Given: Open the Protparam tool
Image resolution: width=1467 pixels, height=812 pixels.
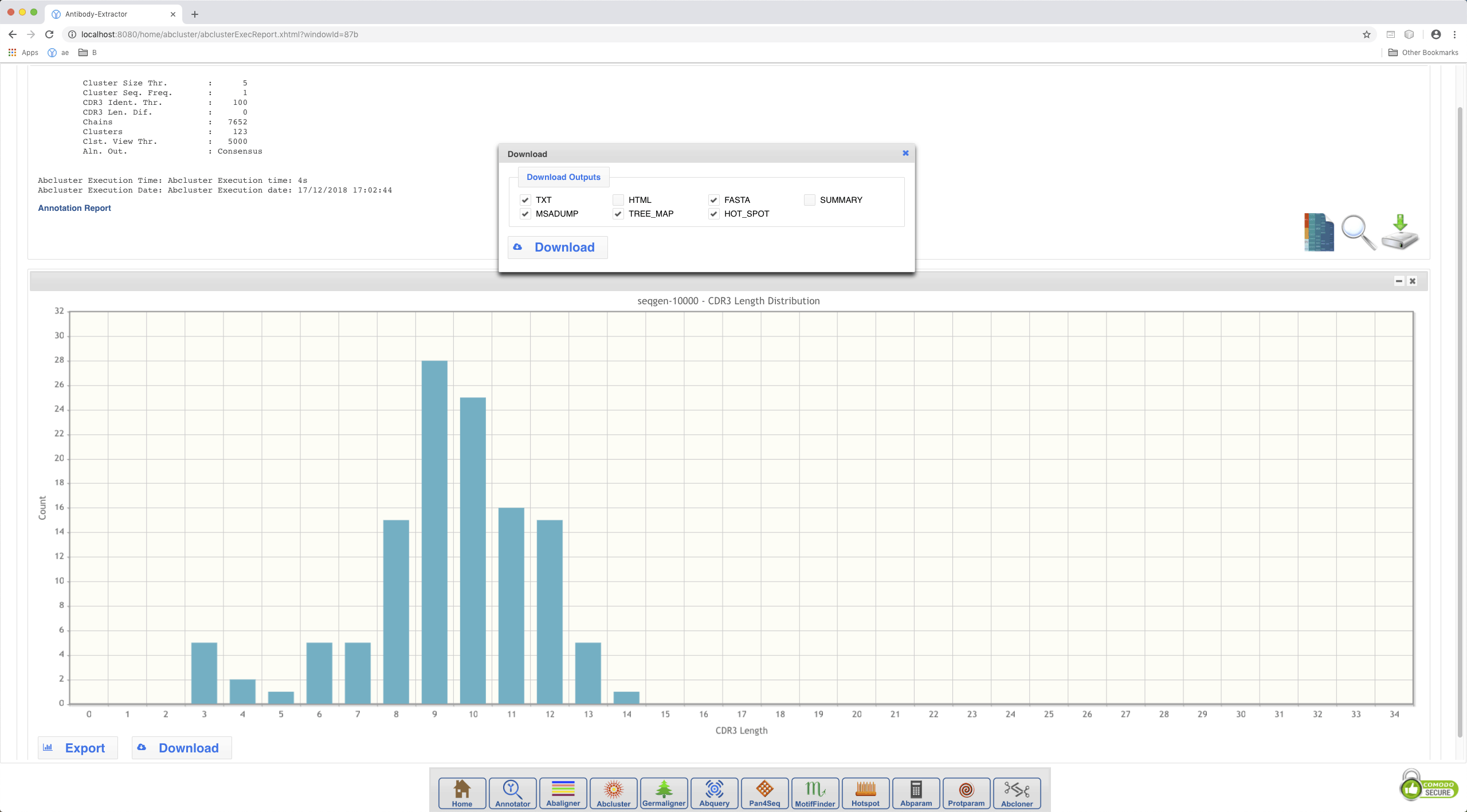Looking at the screenshot, I should [x=966, y=793].
